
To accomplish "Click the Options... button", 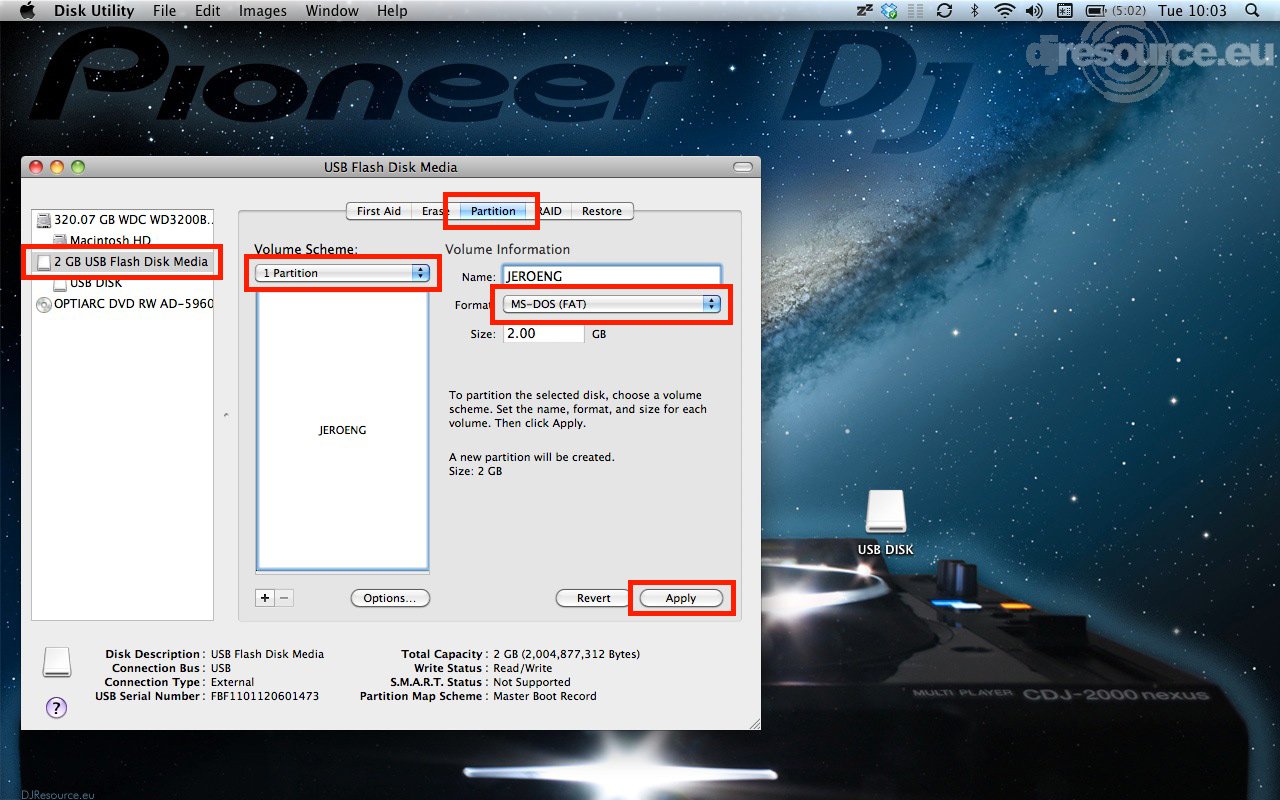I will pos(390,598).
